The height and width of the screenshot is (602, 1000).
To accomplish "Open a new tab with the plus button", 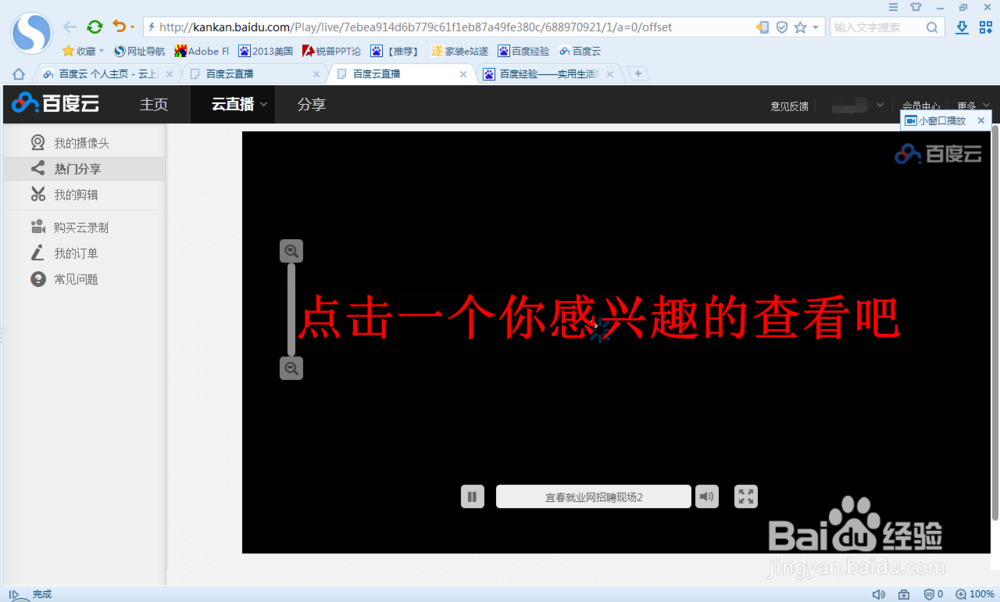I will coord(638,73).
